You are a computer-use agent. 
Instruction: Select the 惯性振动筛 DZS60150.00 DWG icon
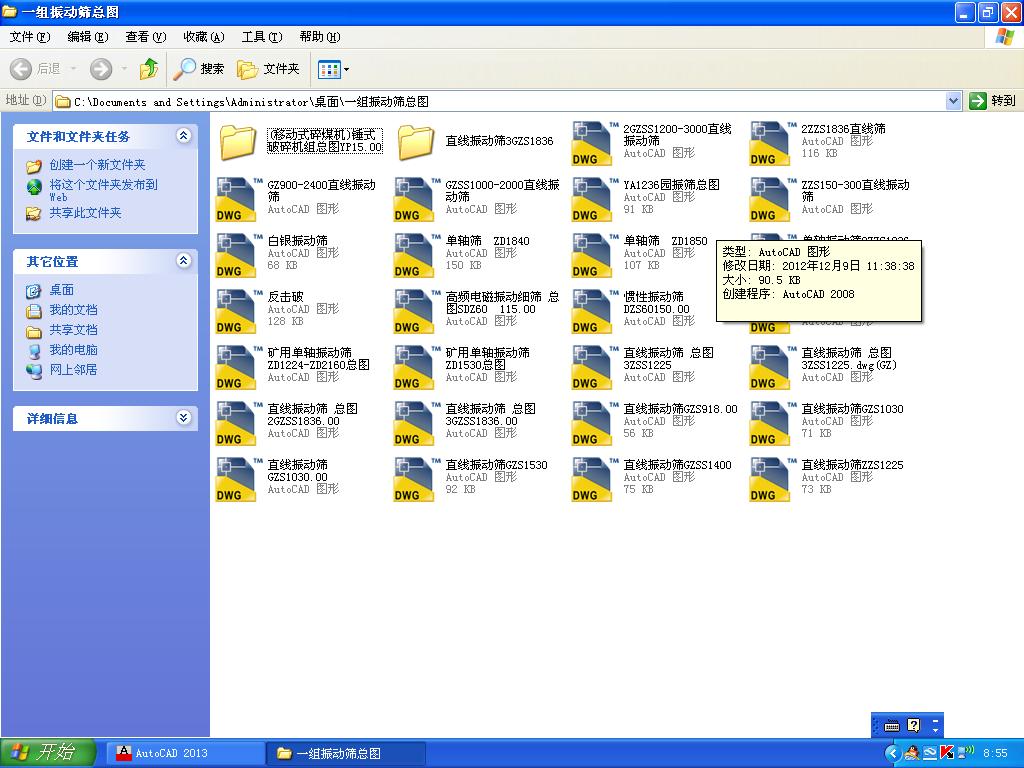593,310
